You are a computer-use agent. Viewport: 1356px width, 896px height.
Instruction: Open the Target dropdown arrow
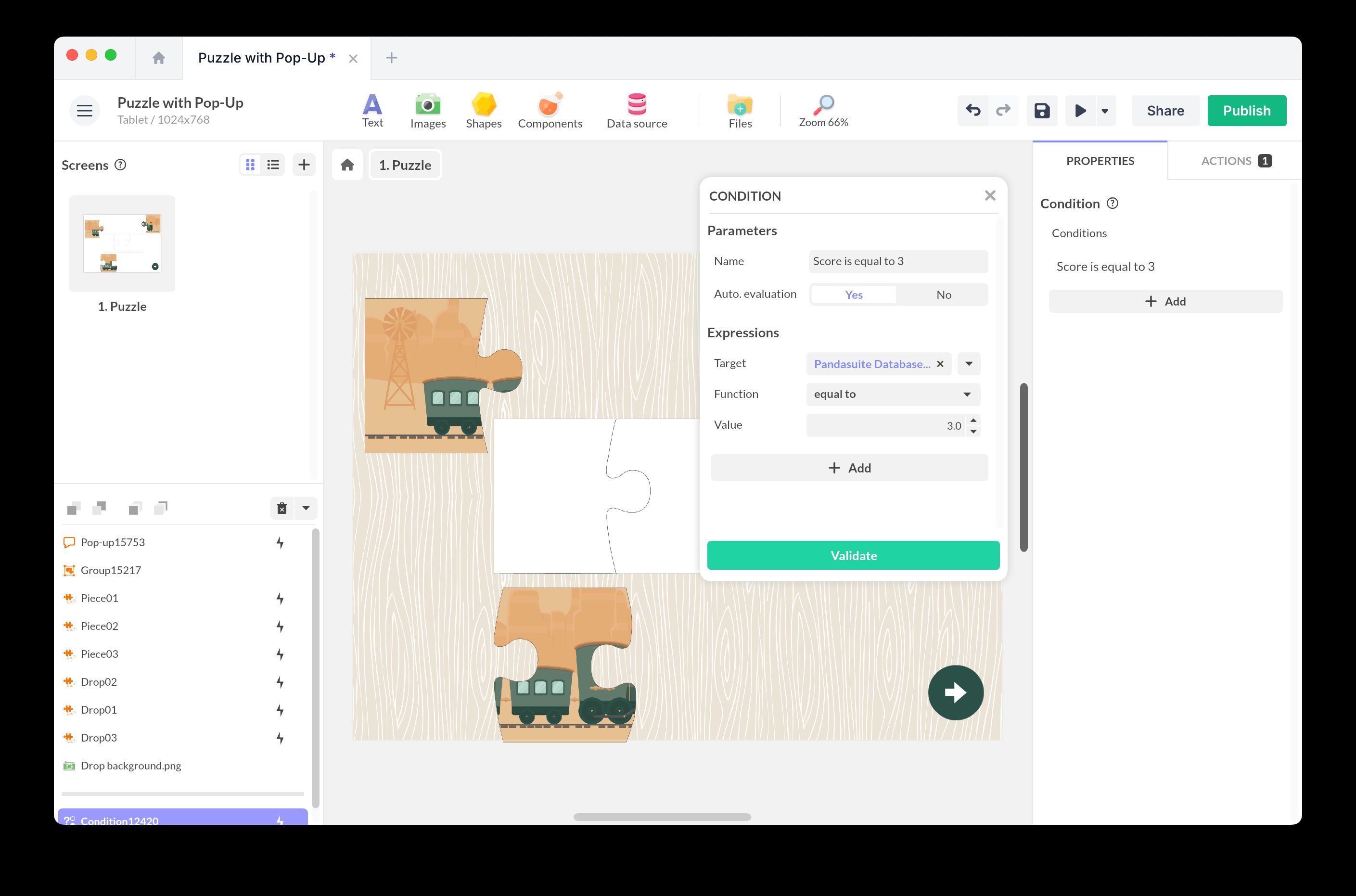(969, 364)
